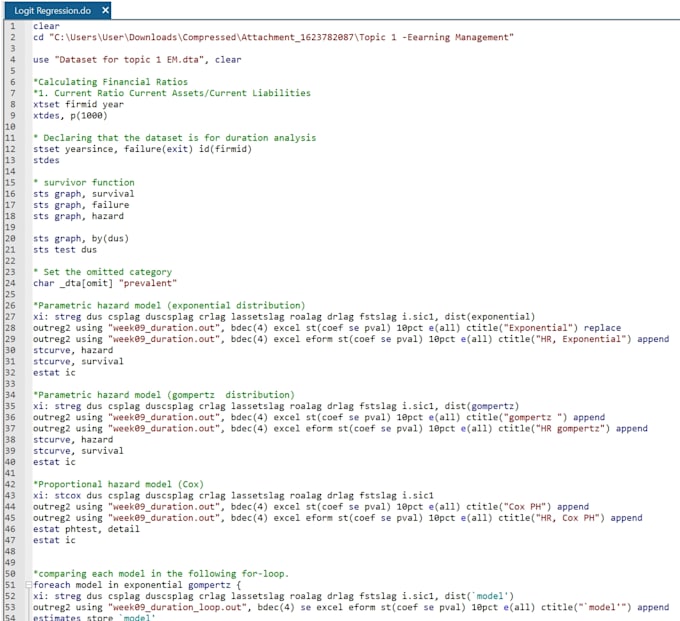Click 'xi: stcox dus' line 43

233,496
